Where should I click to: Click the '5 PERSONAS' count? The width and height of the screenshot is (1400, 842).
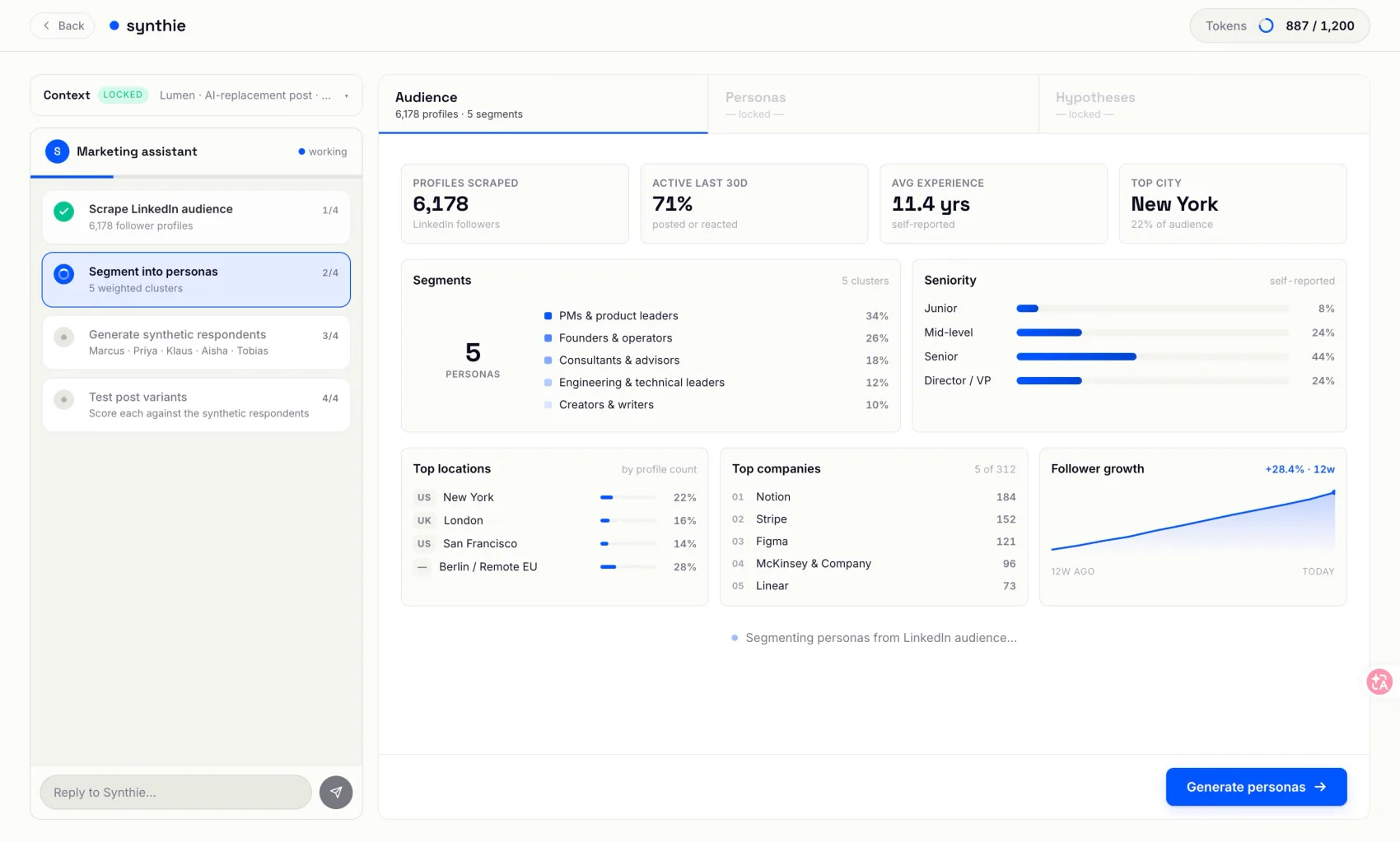point(473,361)
